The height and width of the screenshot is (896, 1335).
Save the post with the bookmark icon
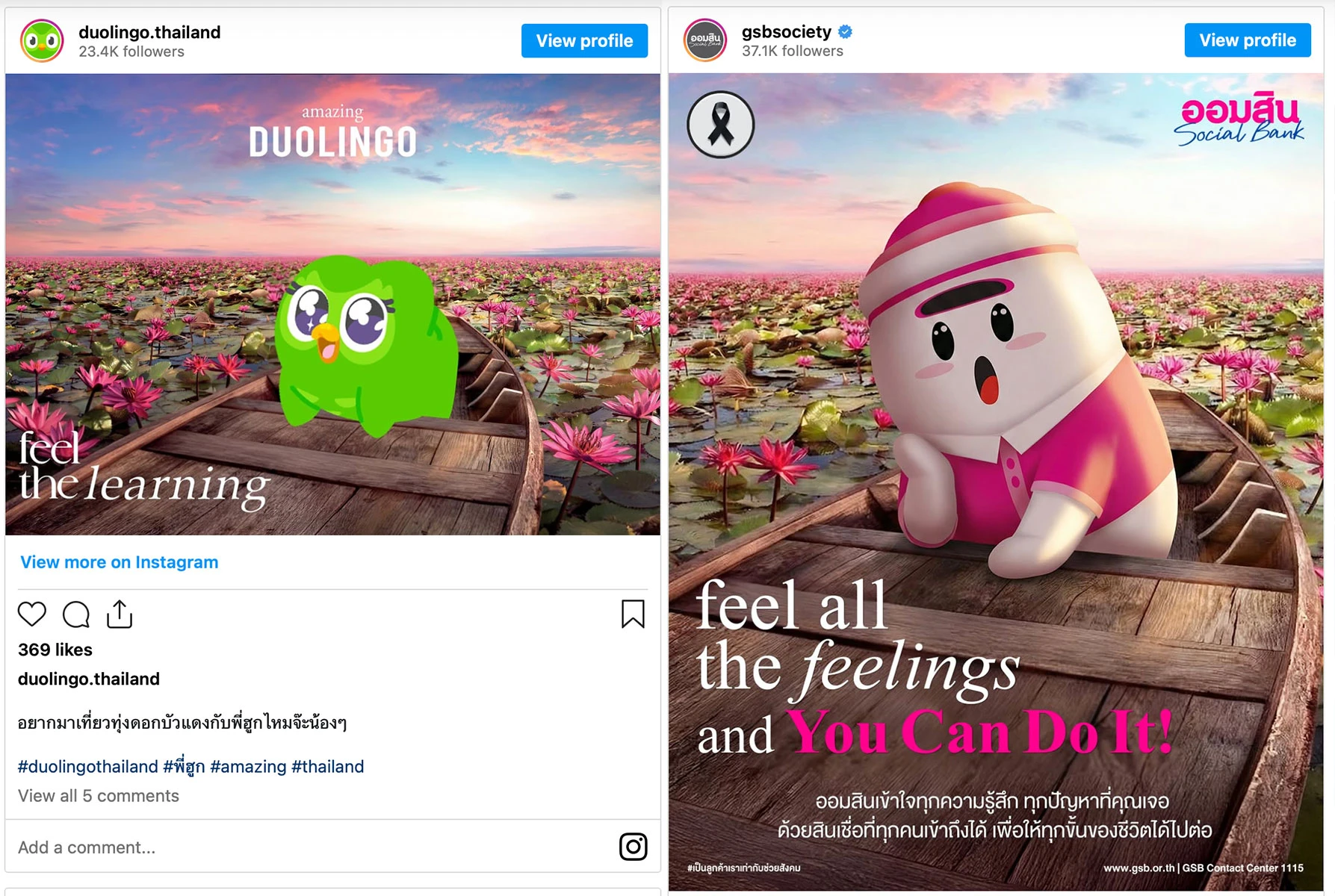pos(633,614)
